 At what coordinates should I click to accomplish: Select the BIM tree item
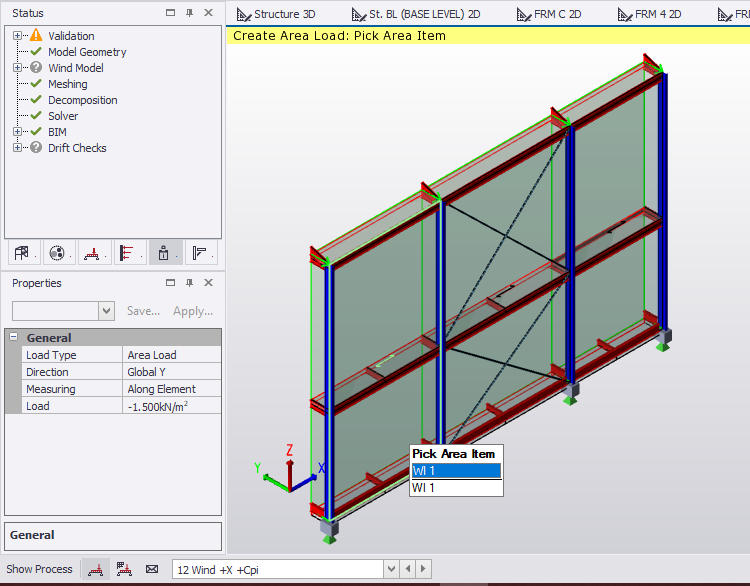pyautogui.click(x=57, y=132)
